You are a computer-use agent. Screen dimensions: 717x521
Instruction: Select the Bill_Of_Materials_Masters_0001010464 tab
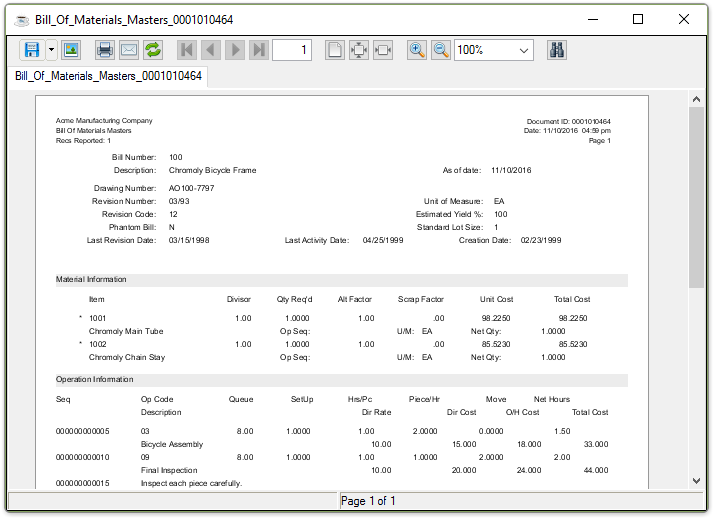click(108, 76)
